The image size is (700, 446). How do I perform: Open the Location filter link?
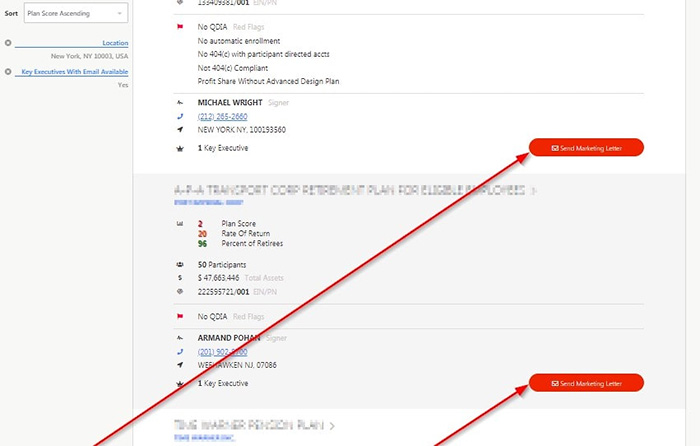pos(115,43)
